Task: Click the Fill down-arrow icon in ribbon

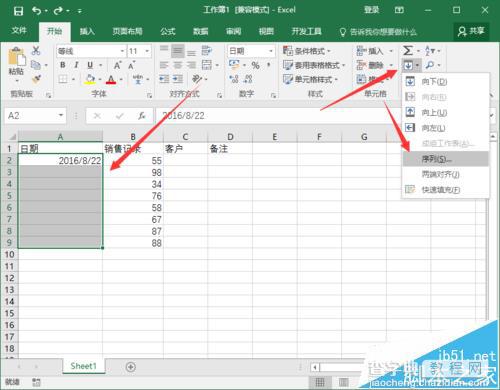Action: pos(408,65)
